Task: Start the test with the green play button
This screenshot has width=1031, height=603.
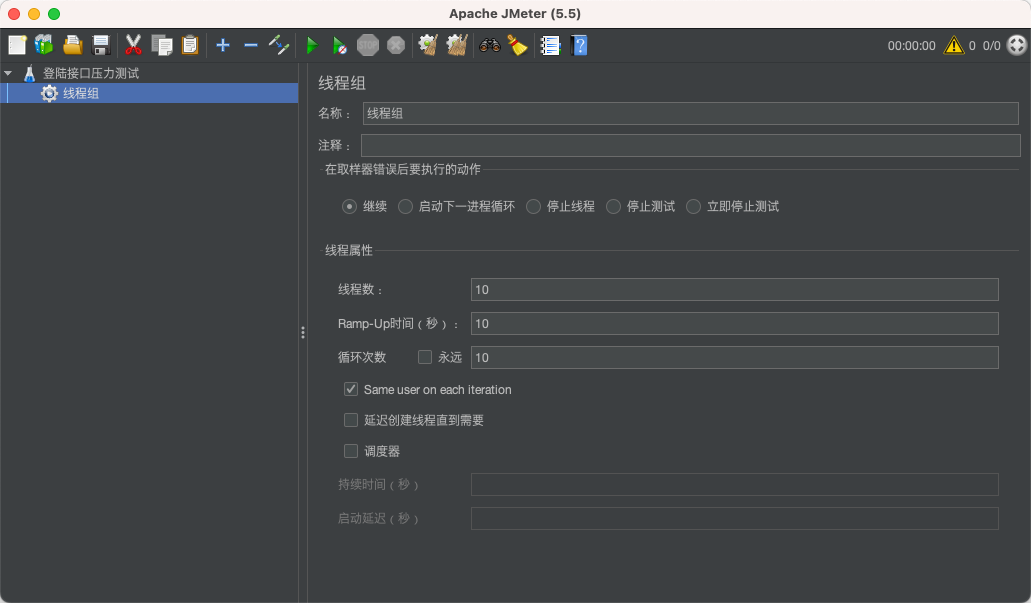Action: tap(311, 45)
